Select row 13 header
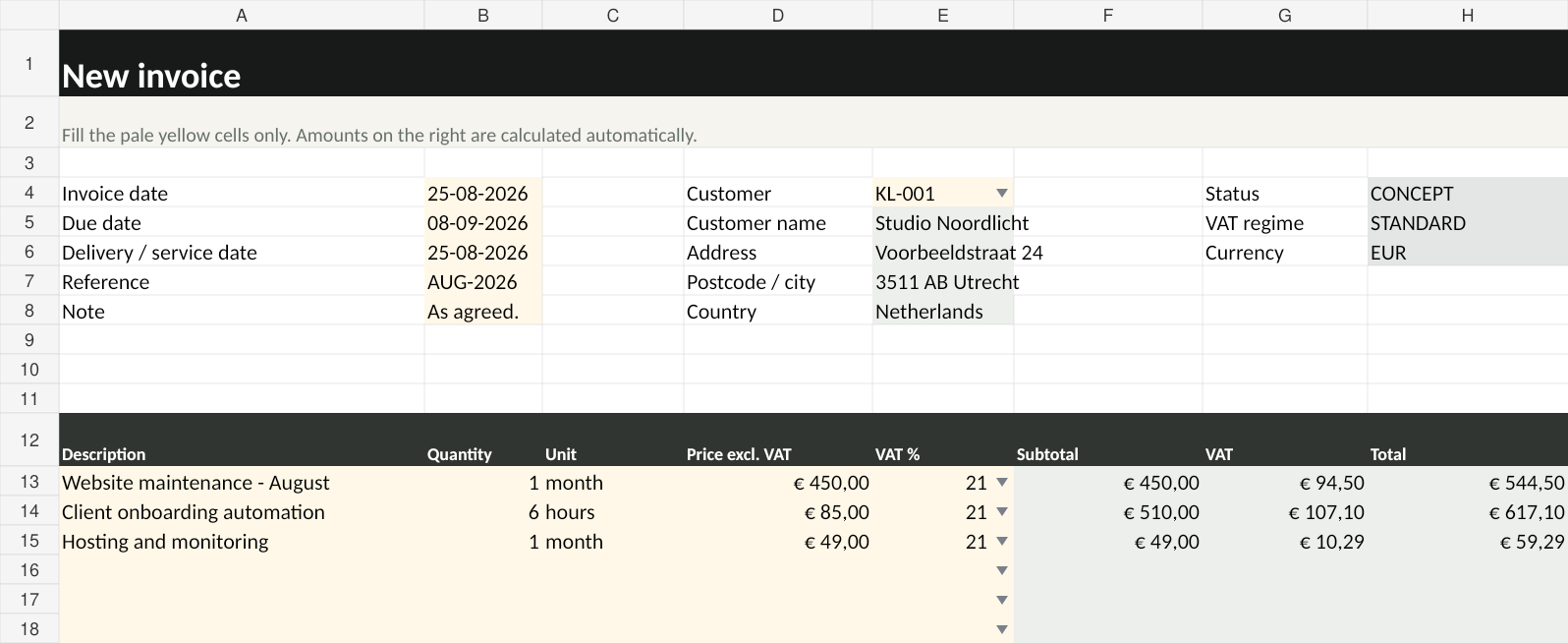 pyautogui.click(x=29, y=482)
